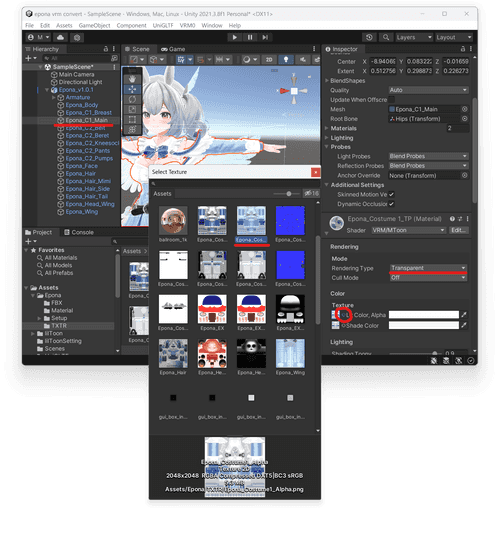Start Play mode with the play button
Screen dimensions: 500x538
coord(235,37)
